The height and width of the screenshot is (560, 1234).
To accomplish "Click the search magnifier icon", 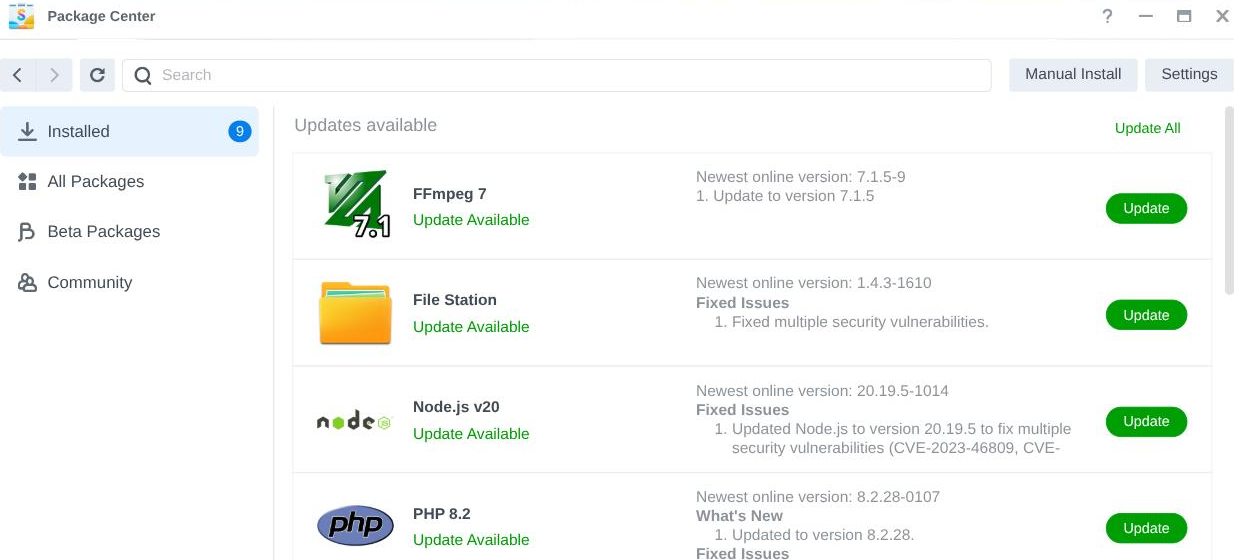I will point(143,75).
